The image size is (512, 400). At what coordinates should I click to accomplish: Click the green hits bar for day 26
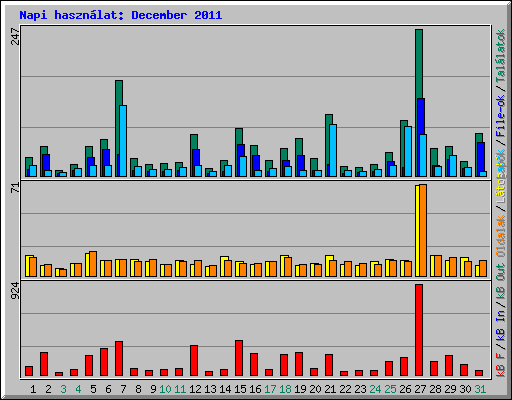coord(402,147)
